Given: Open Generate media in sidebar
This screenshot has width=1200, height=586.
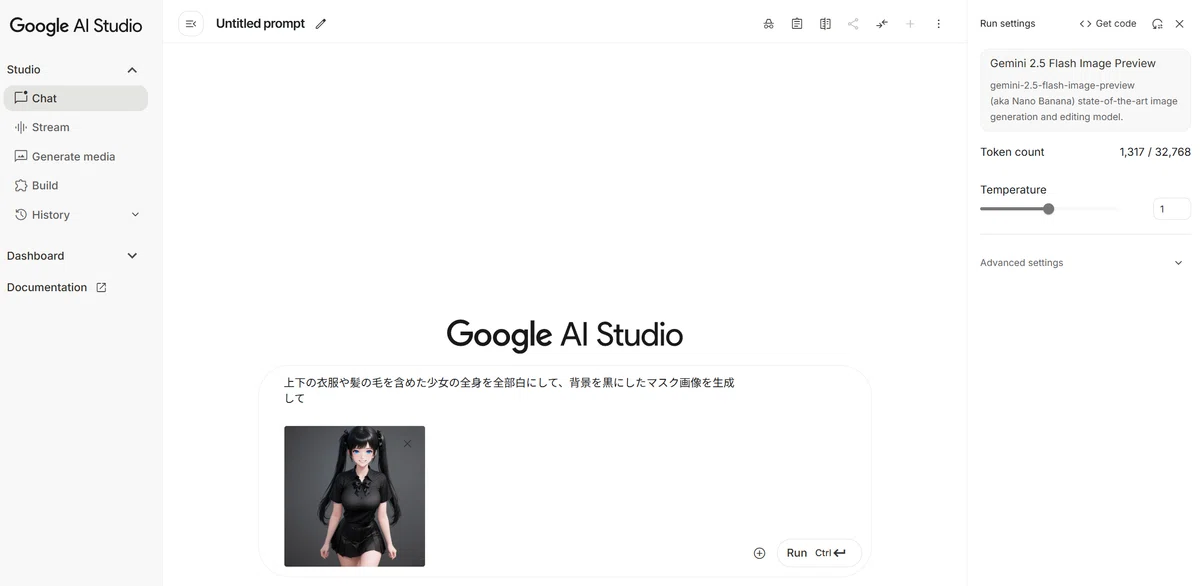Looking at the screenshot, I should coord(76,156).
